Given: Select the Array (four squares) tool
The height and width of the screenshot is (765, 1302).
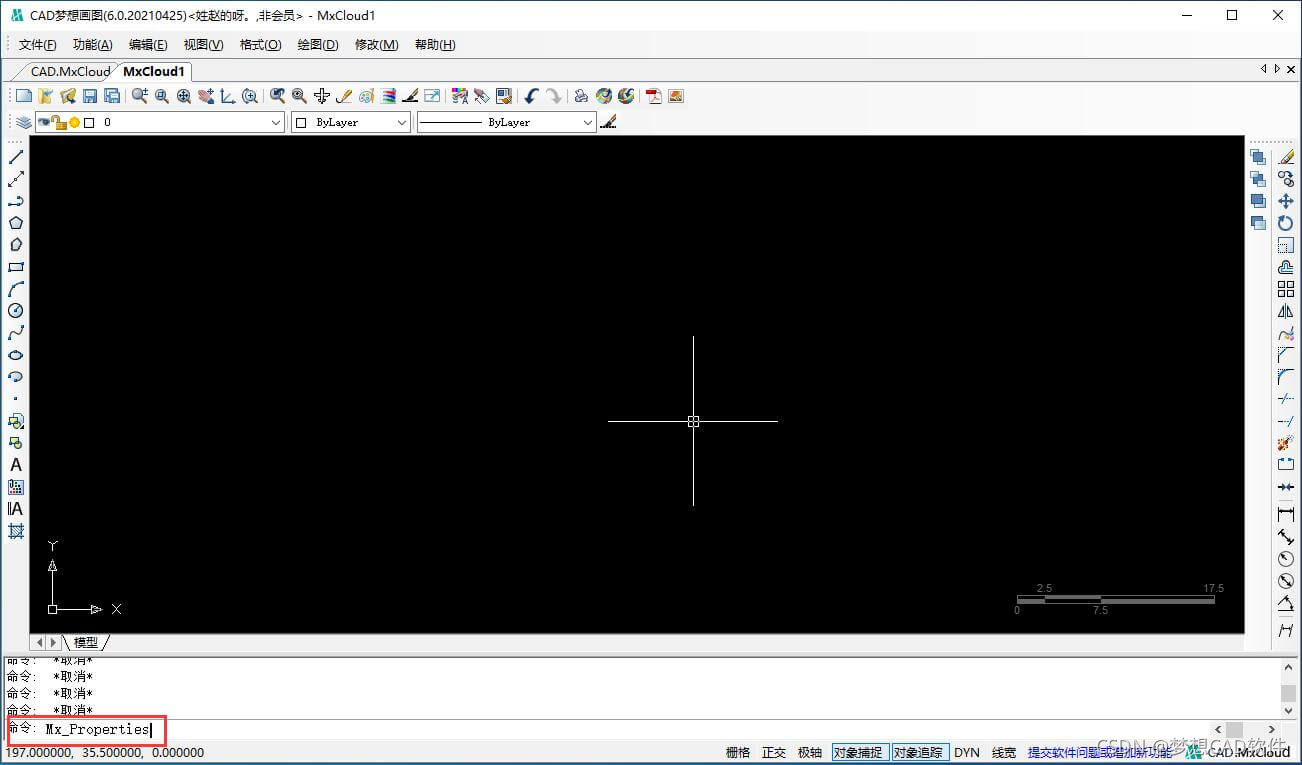Looking at the screenshot, I should 1286,289.
